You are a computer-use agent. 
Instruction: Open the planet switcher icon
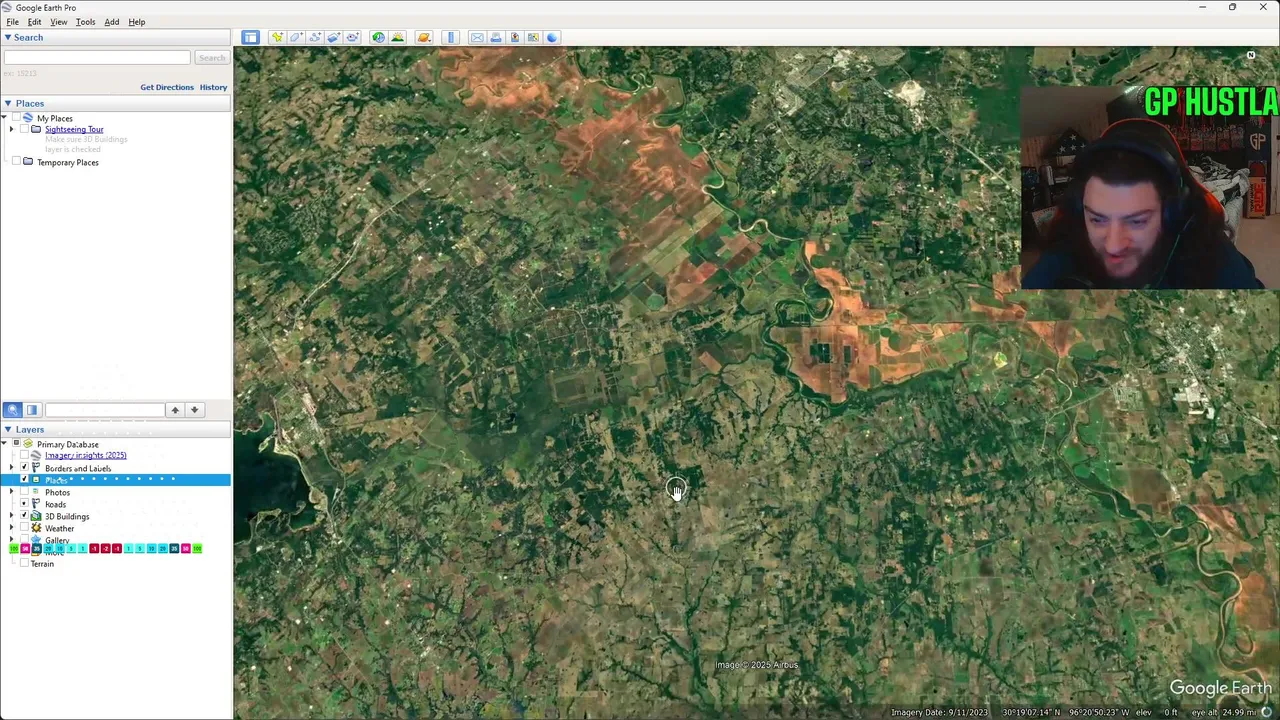(424, 37)
